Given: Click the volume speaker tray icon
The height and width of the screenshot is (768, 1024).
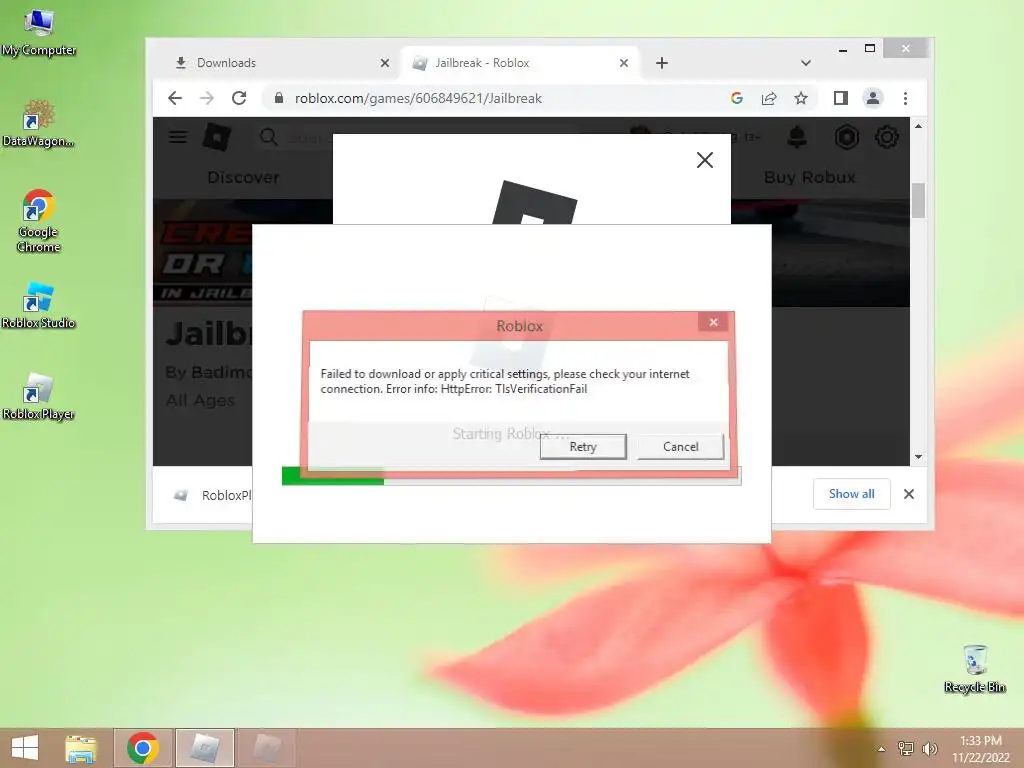Looking at the screenshot, I should (x=929, y=748).
